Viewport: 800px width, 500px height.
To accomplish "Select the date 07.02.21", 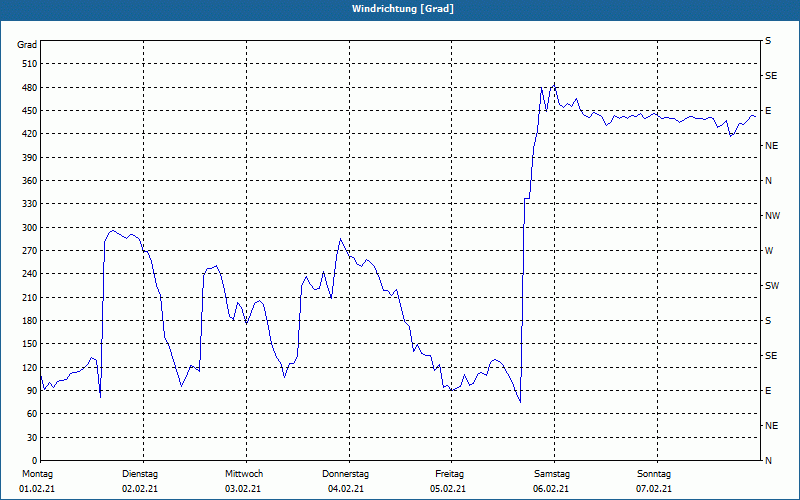I will [x=654, y=489].
